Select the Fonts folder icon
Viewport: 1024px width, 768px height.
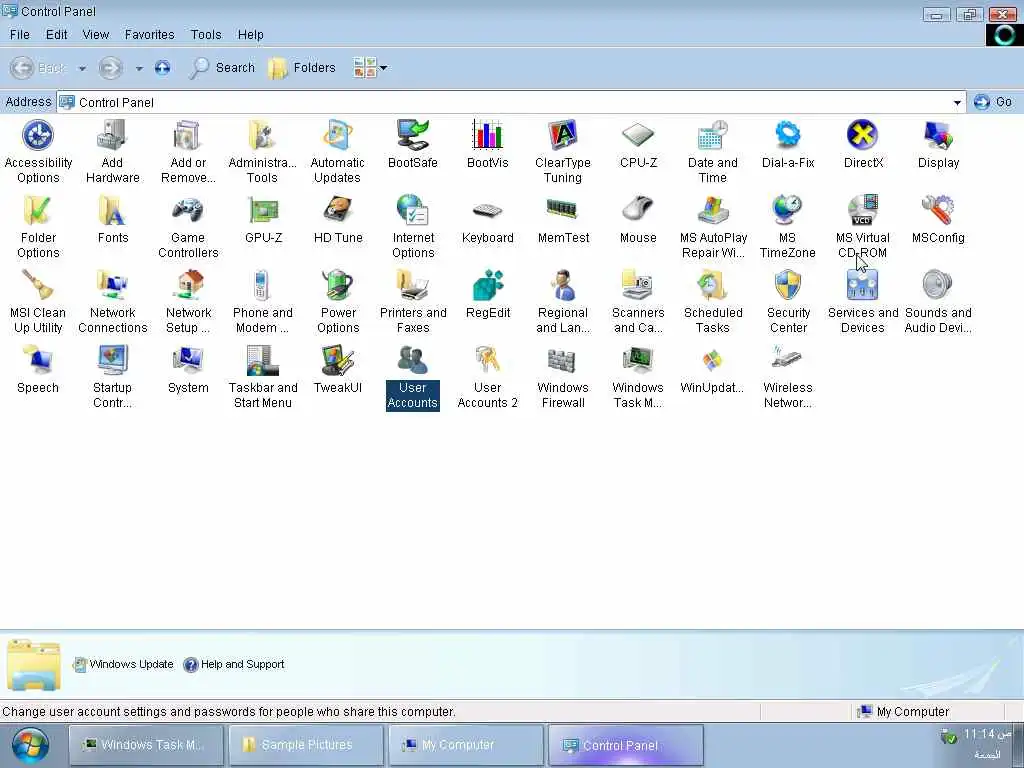pos(113,210)
